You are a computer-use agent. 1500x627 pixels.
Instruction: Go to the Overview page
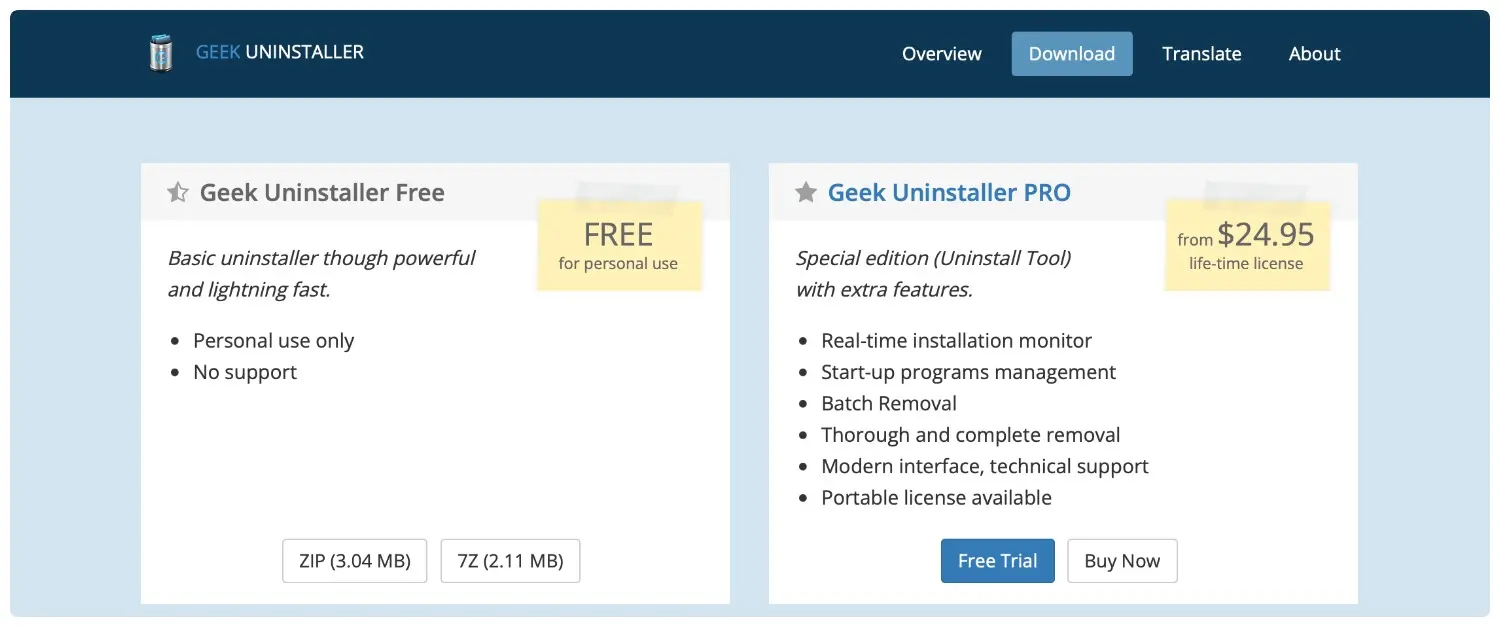(x=942, y=54)
